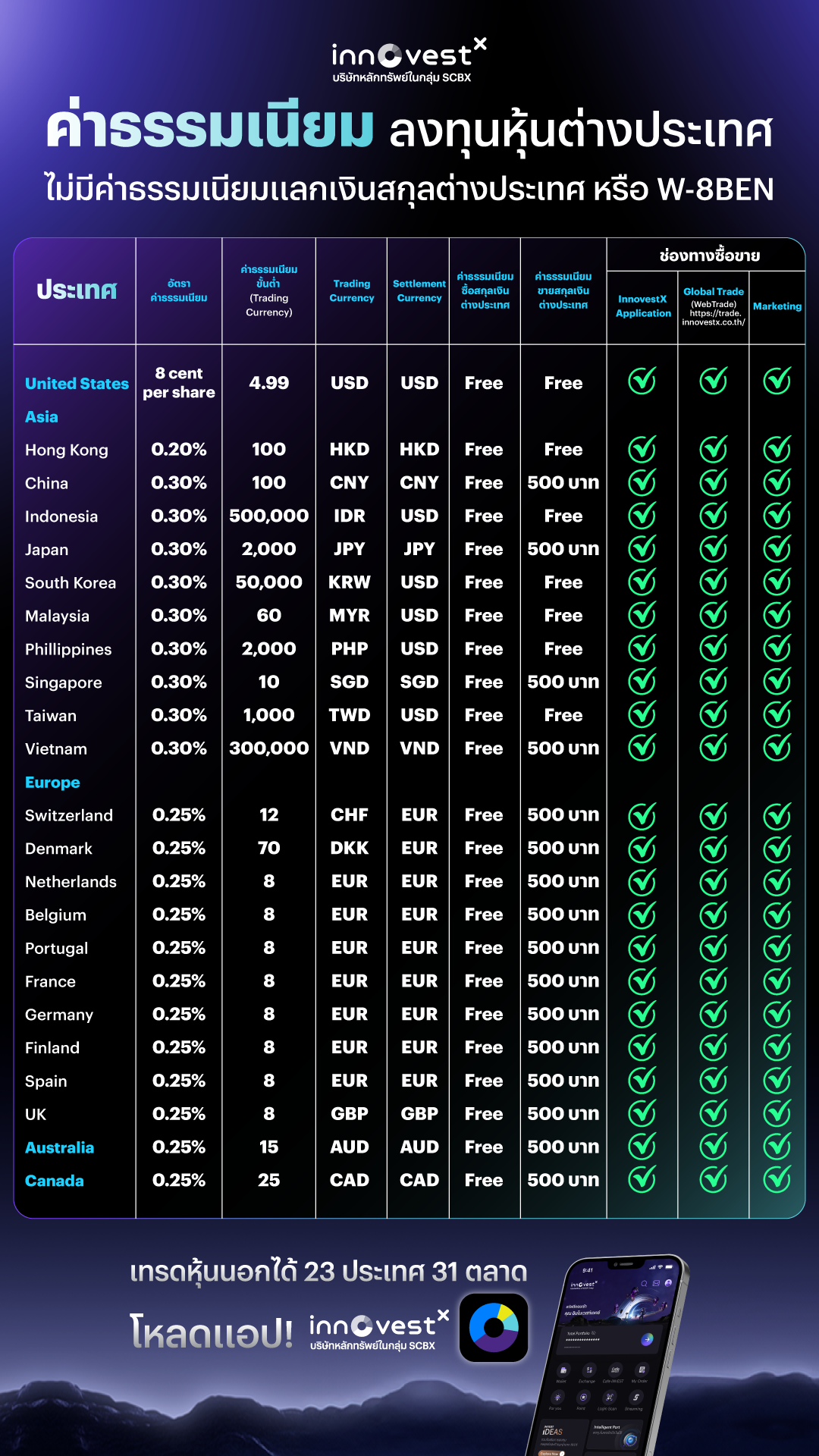Click Hong Kong Global Trade checkmark
The width and height of the screenshot is (819, 1456).
(x=714, y=450)
